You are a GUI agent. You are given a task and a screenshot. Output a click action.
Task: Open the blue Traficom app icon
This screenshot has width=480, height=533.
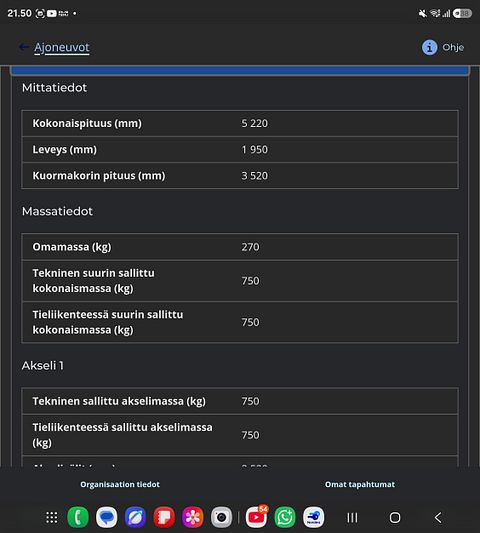point(313,517)
